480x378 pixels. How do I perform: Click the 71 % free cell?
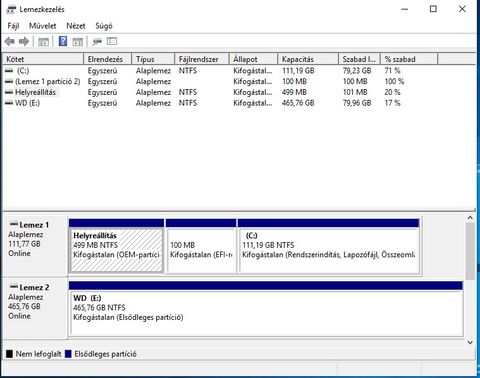392,71
